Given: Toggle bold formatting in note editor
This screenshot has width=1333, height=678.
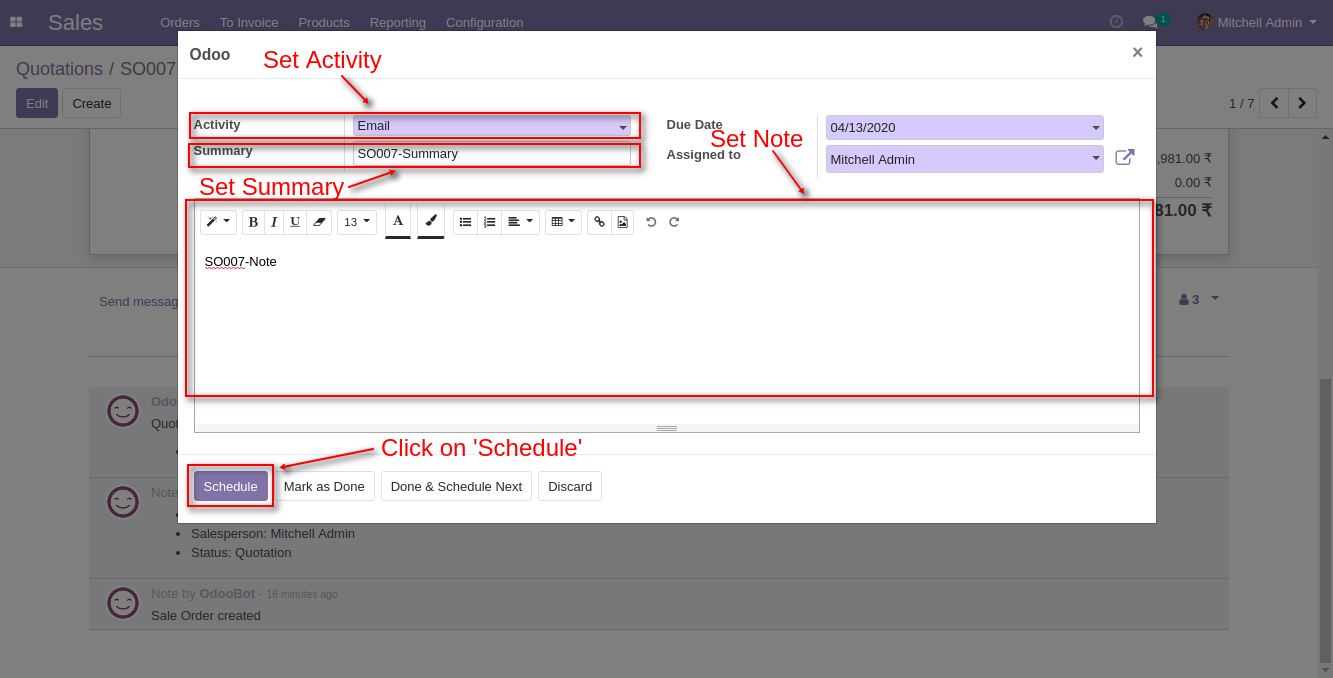Looking at the screenshot, I should coord(253,221).
